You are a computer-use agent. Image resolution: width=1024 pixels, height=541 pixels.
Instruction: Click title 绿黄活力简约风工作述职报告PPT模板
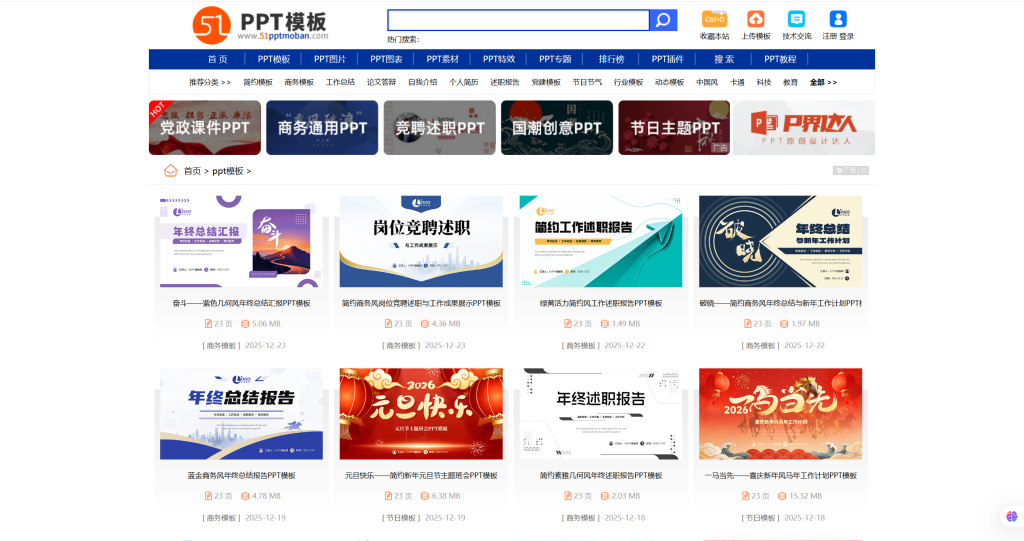(601, 303)
